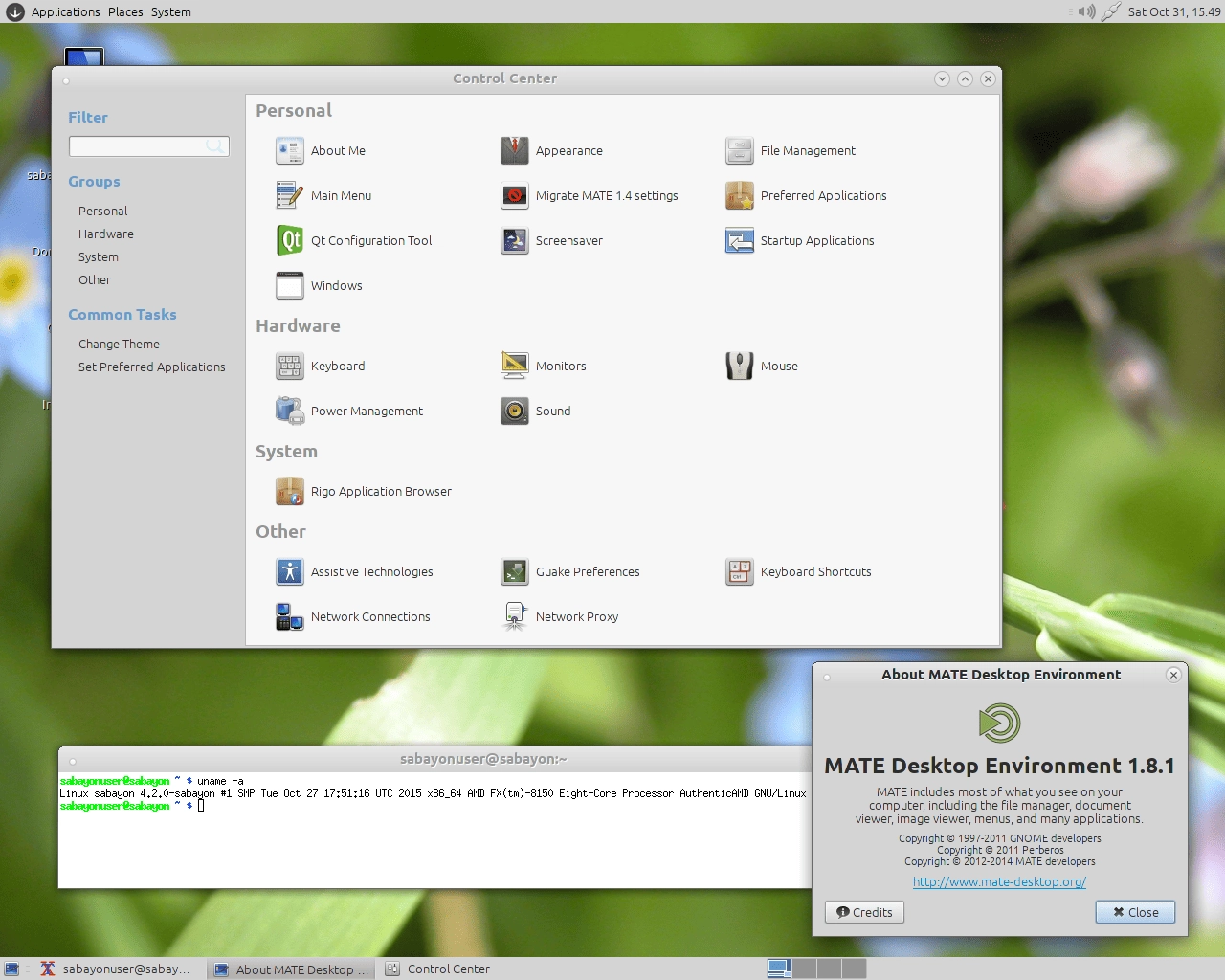Switch to the third workspace
The image size is (1225, 980).
click(x=830, y=969)
